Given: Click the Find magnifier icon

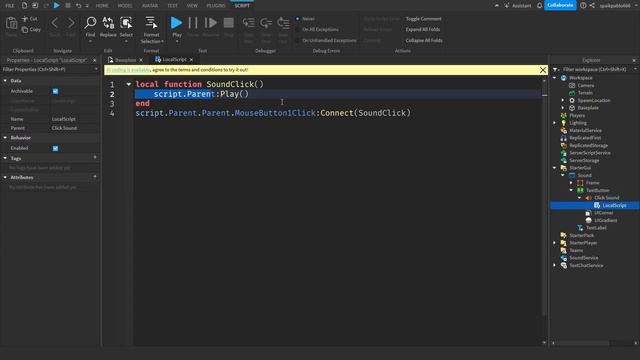Looking at the screenshot, I should tap(90, 23).
